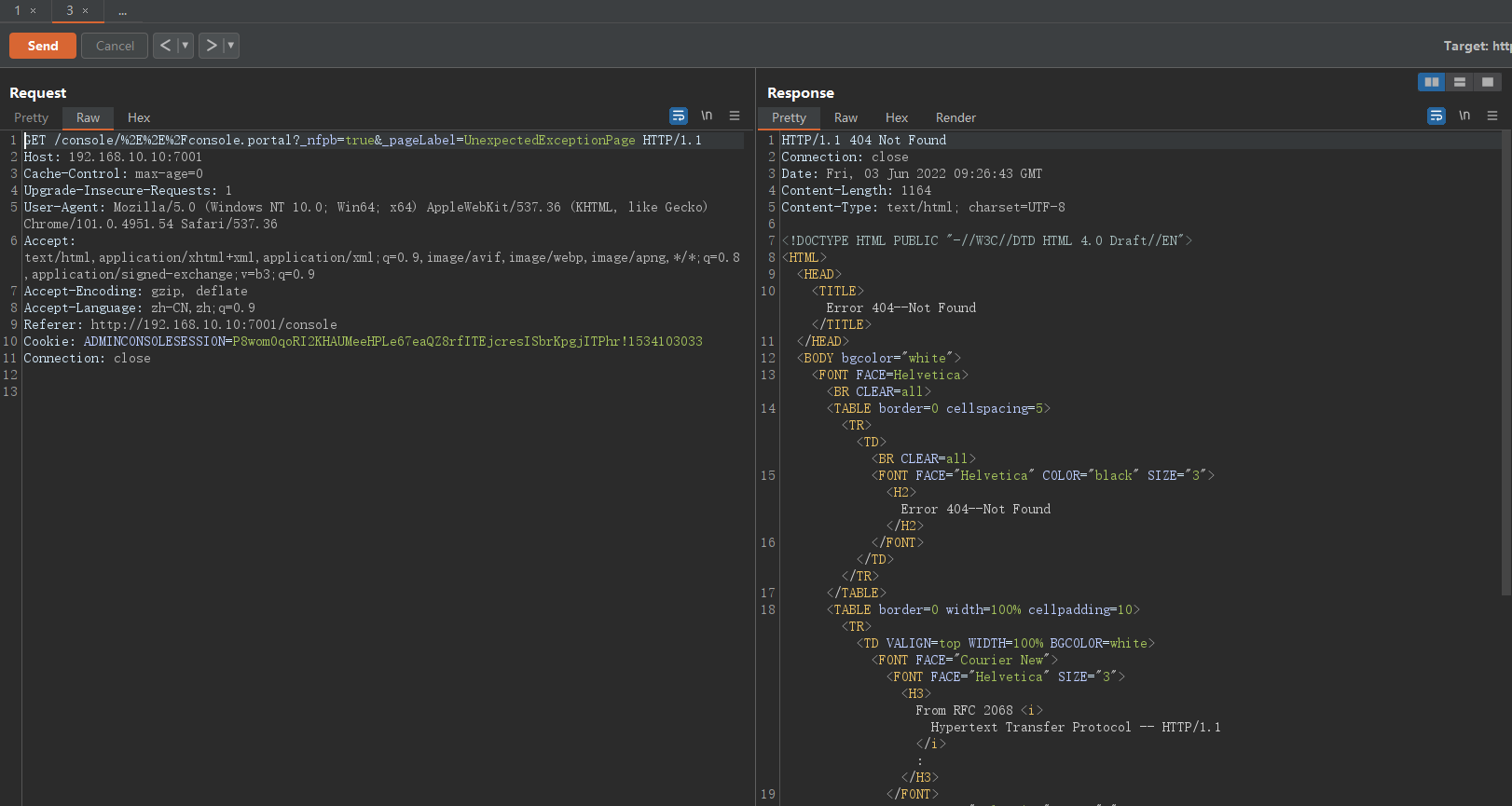
Task: Click the Content-Length: 1164 header
Action: click(856, 190)
